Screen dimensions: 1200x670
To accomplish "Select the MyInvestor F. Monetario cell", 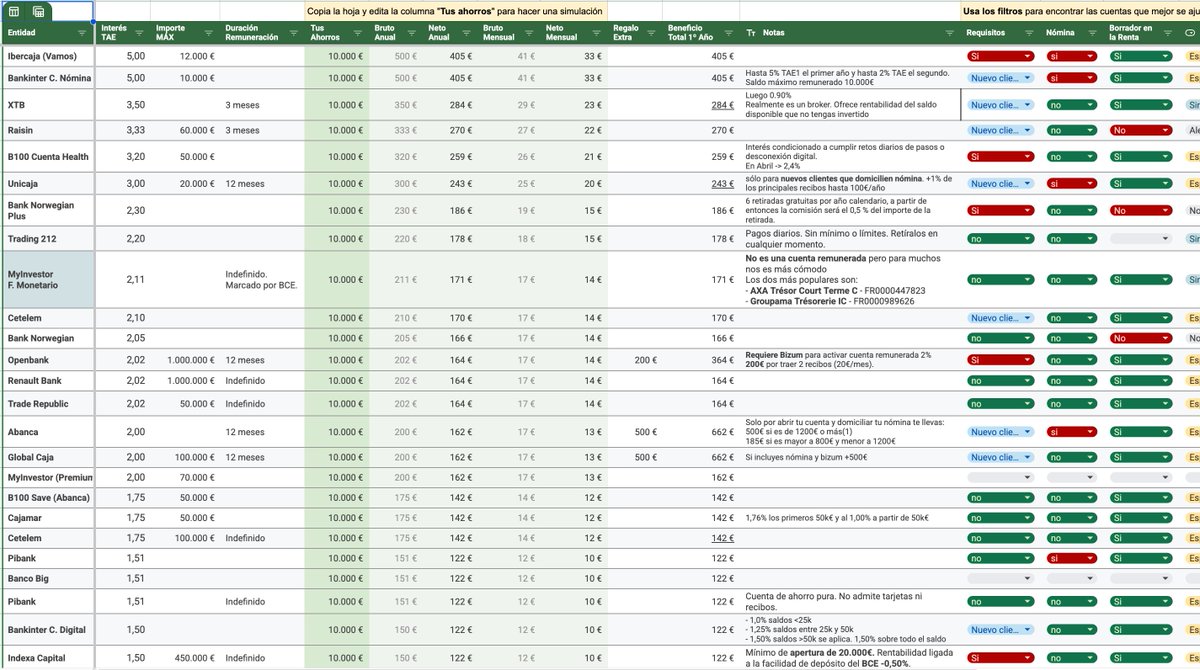I will [47, 280].
